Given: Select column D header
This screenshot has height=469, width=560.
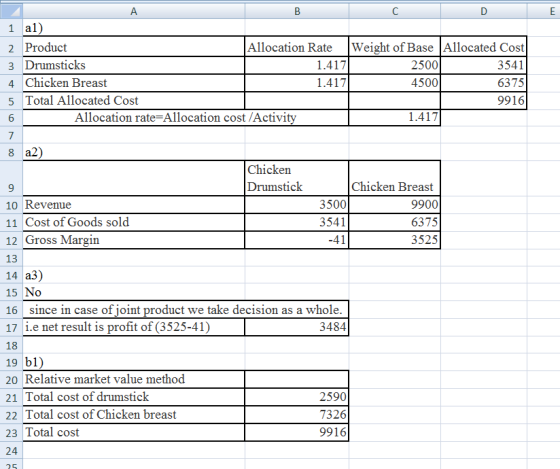Looking at the screenshot, I should (484, 11).
